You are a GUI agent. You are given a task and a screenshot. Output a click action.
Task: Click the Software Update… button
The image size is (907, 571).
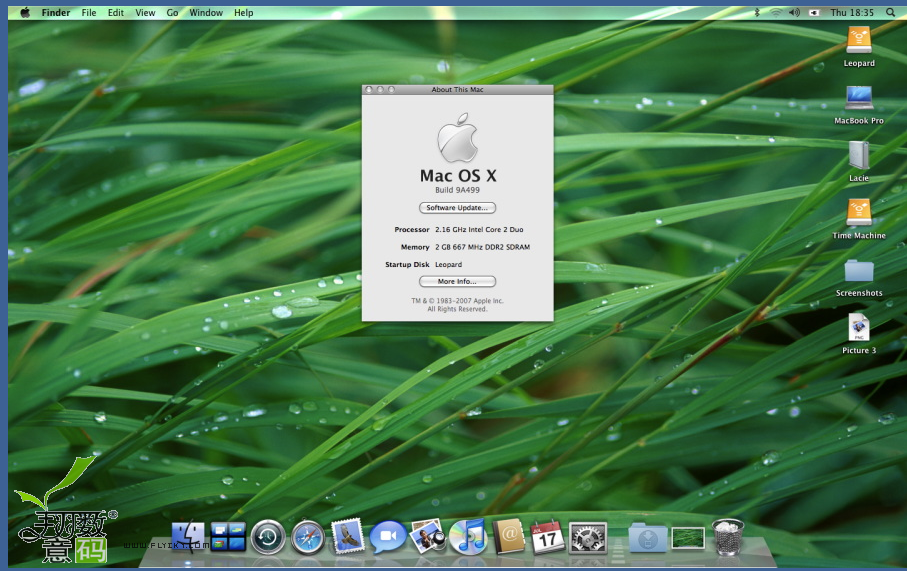pos(457,208)
